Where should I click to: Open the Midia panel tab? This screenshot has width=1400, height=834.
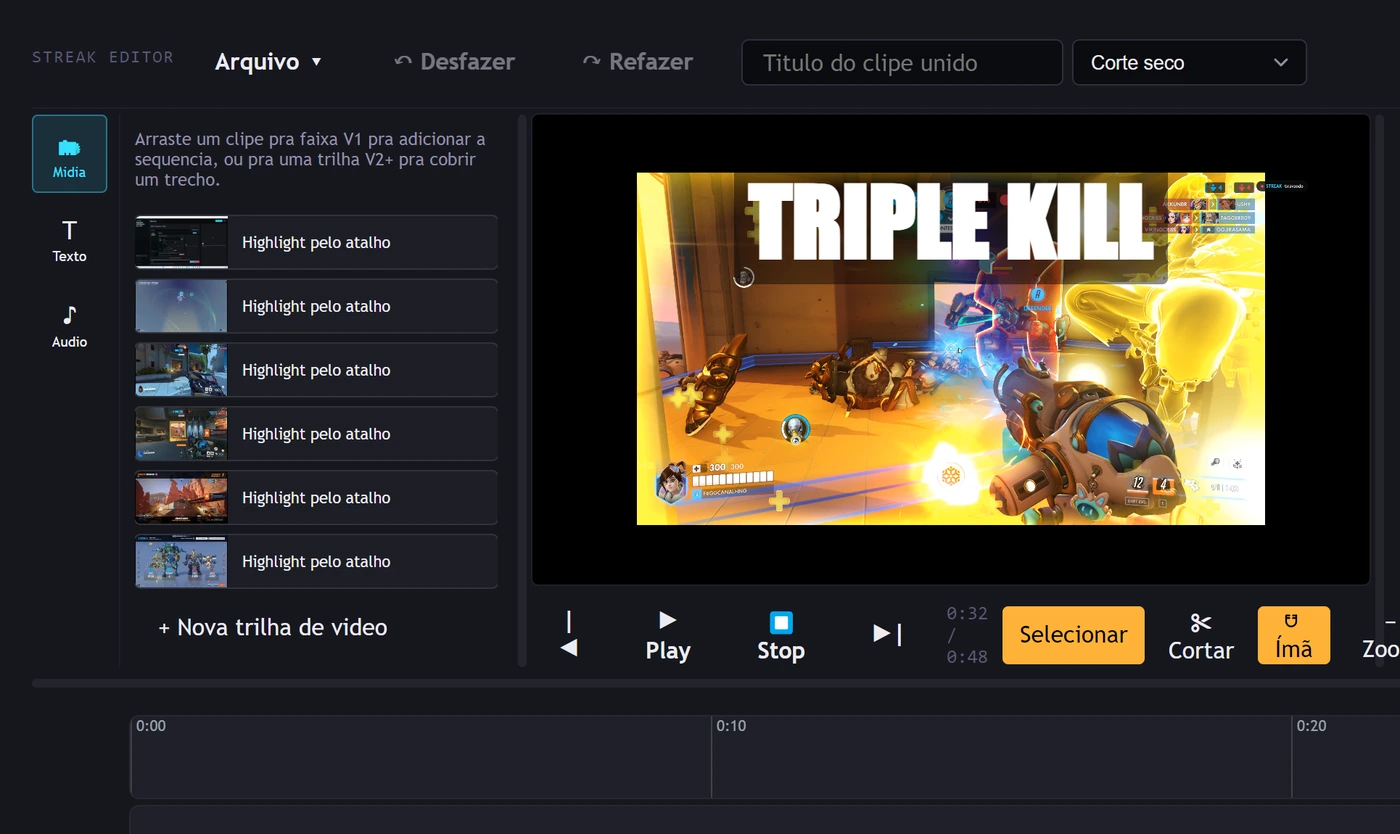tap(69, 153)
